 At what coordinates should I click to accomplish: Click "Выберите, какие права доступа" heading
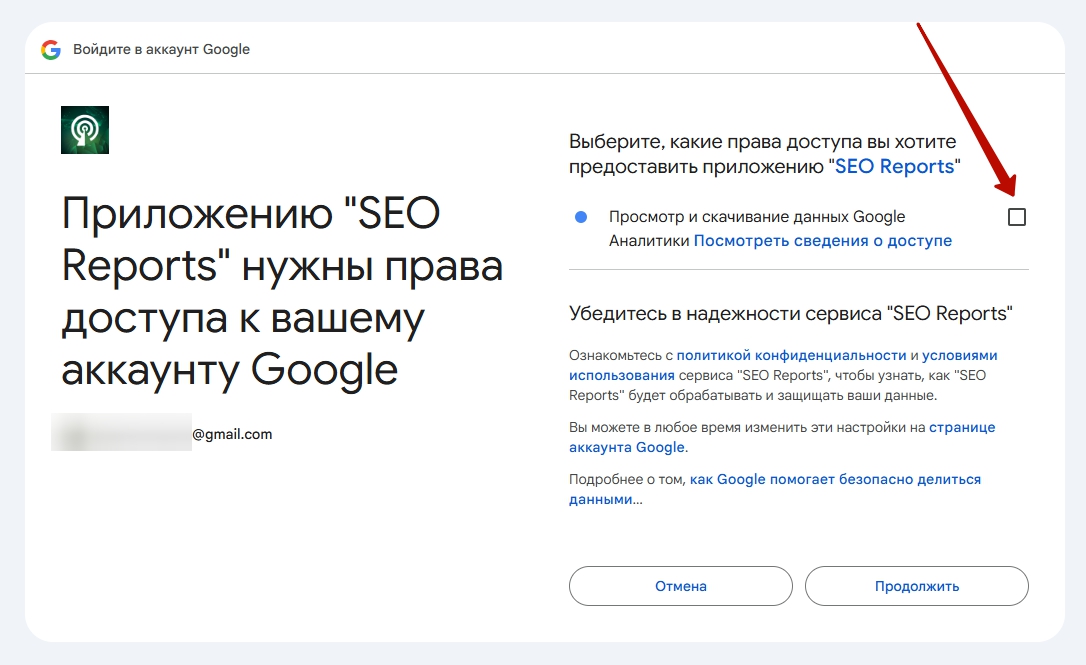763,154
